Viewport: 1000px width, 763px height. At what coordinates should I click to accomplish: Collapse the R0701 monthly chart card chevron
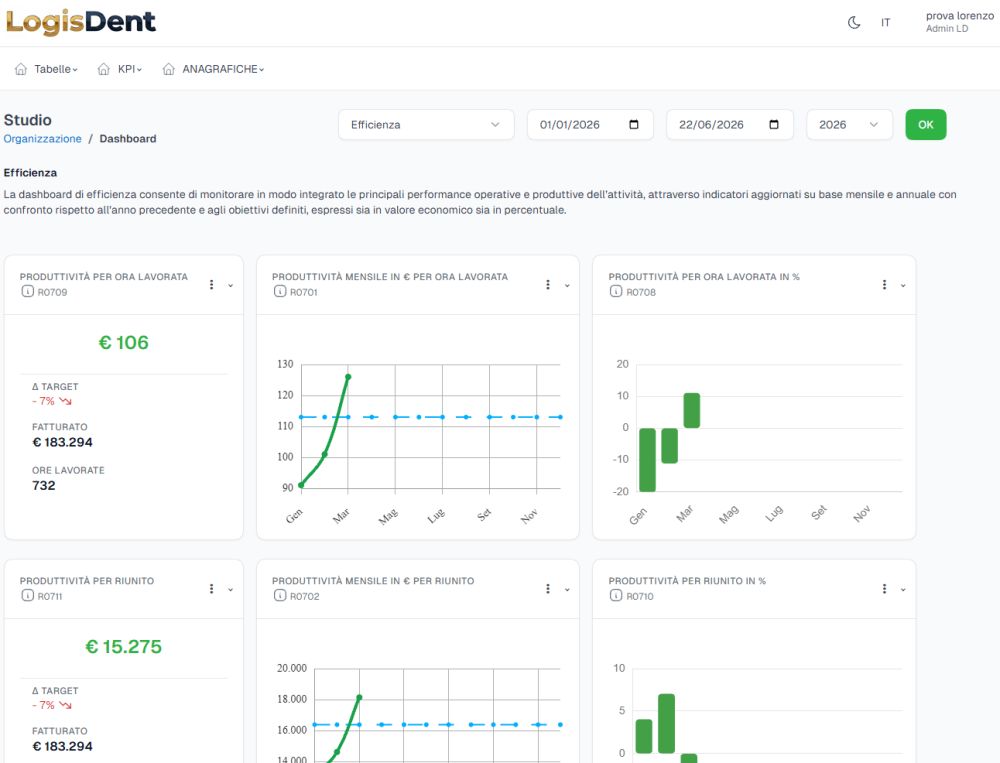pyautogui.click(x=567, y=286)
